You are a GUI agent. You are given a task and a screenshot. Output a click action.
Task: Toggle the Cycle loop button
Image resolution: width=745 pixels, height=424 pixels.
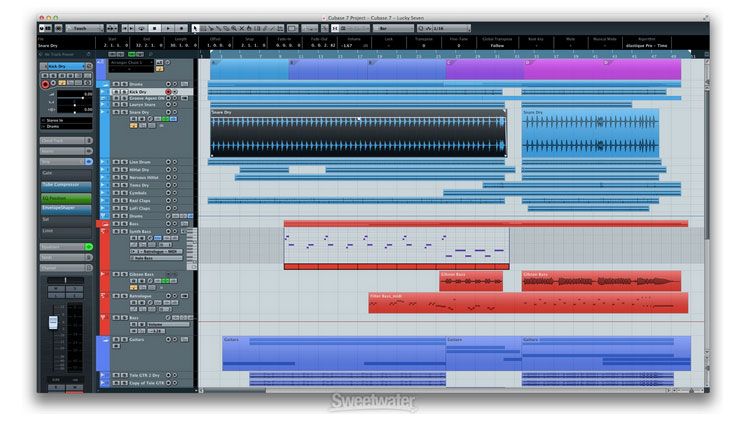141,29
